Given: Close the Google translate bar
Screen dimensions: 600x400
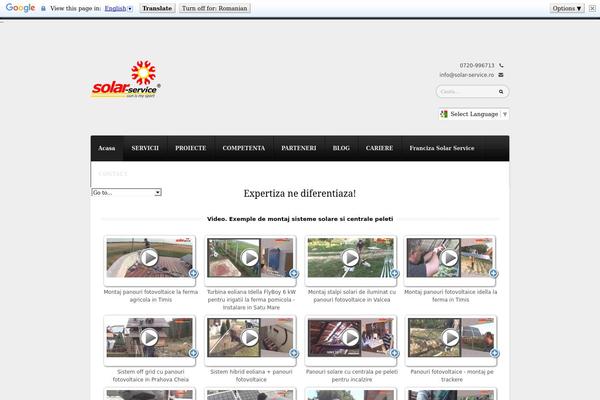Looking at the screenshot, I should (x=592, y=8).
